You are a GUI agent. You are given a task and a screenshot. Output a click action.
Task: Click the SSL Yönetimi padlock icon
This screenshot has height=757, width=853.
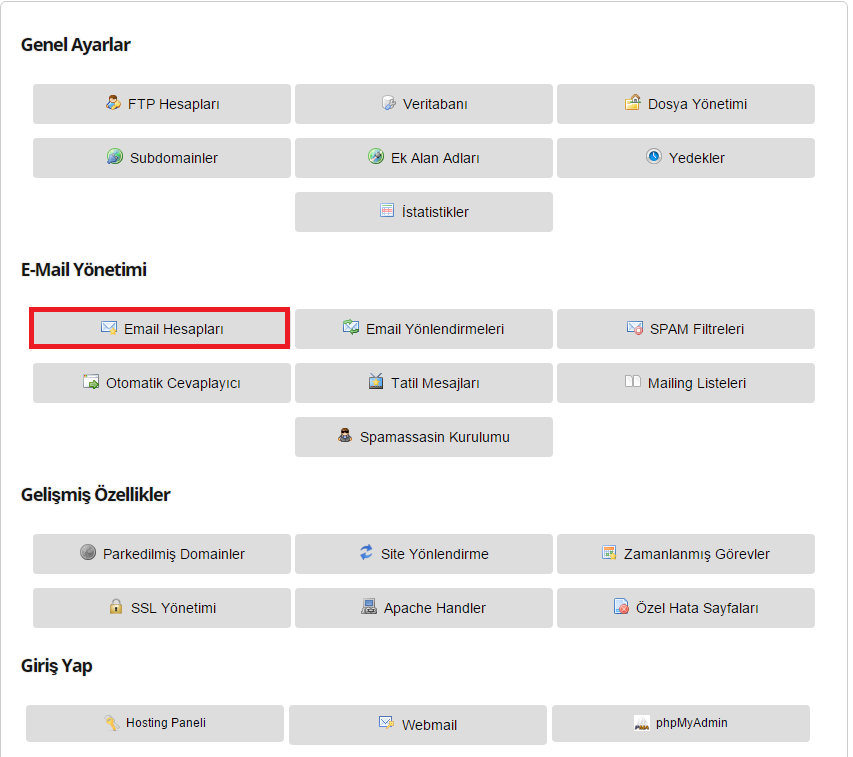click(x=116, y=606)
